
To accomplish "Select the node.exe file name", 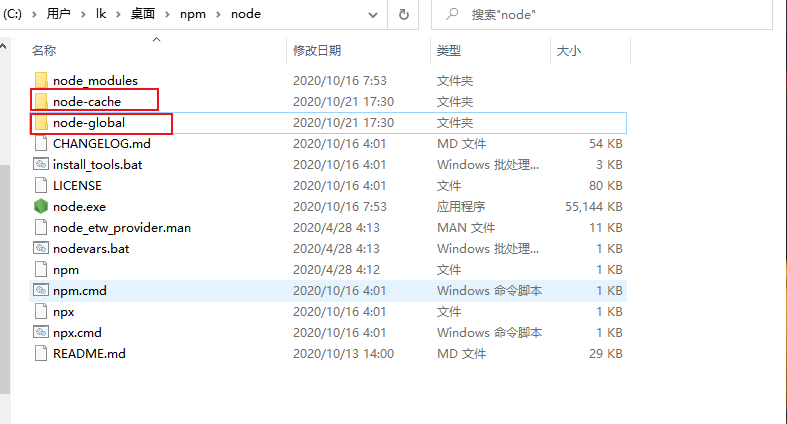I will click(x=79, y=207).
